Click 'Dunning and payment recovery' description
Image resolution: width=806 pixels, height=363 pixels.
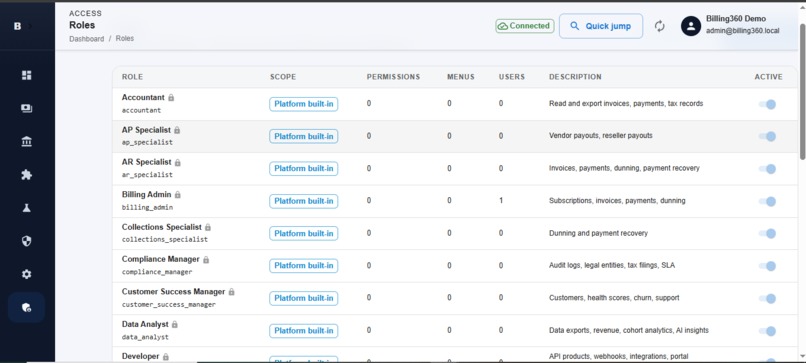[x=598, y=233]
